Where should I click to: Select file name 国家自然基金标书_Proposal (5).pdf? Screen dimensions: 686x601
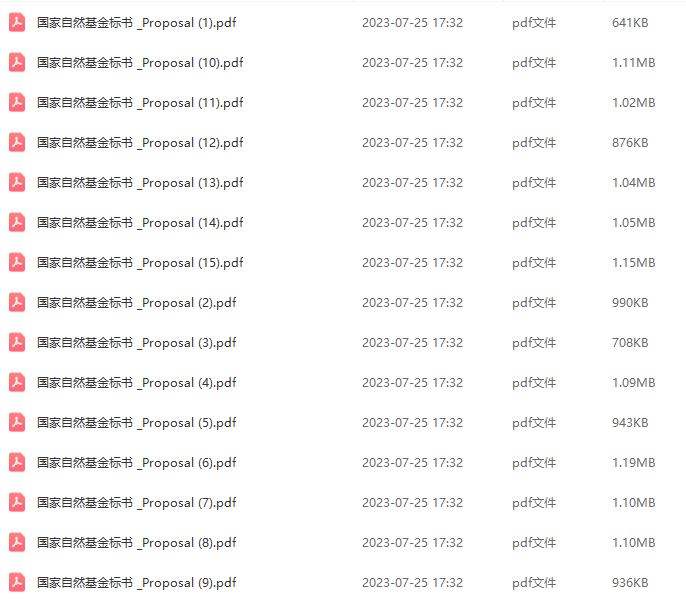136,423
